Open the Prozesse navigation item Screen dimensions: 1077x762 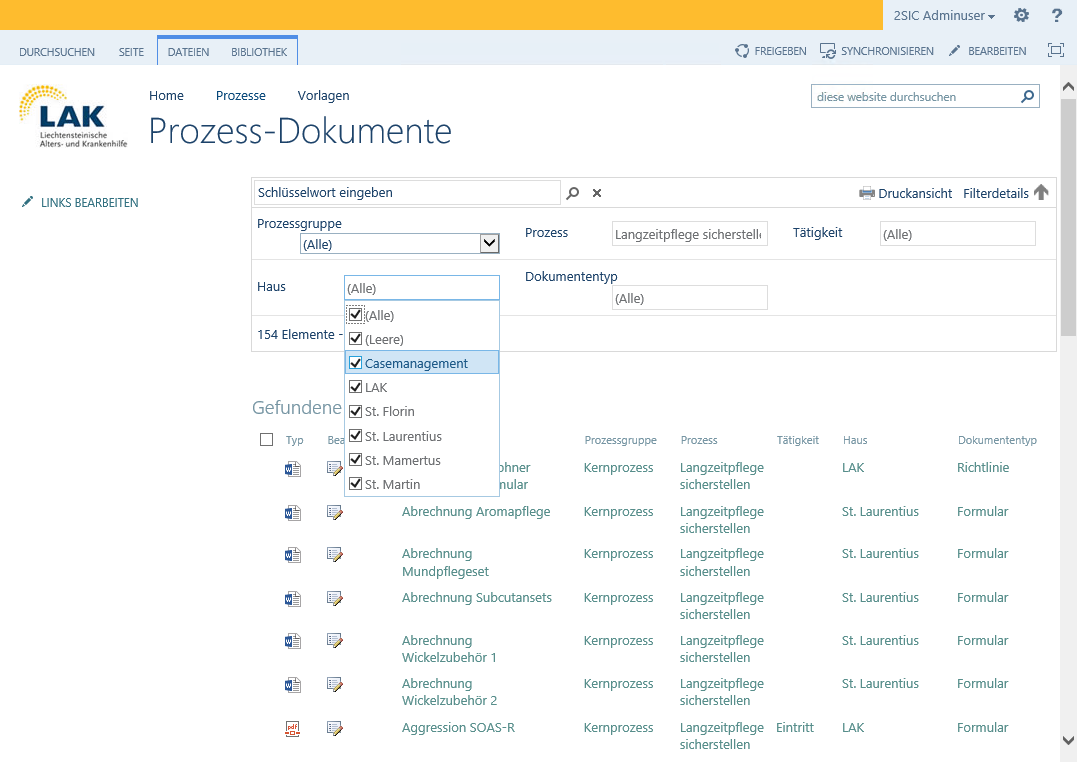pyautogui.click(x=240, y=95)
